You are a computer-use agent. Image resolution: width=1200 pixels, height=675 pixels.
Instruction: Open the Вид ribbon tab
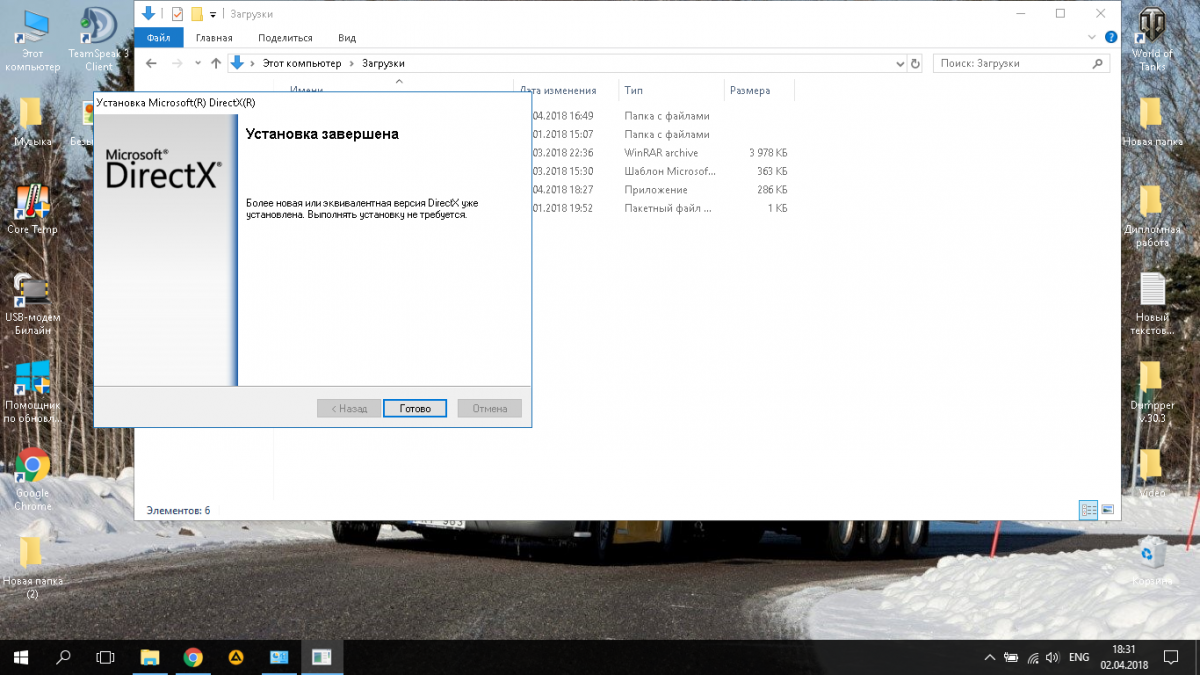(x=347, y=38)
